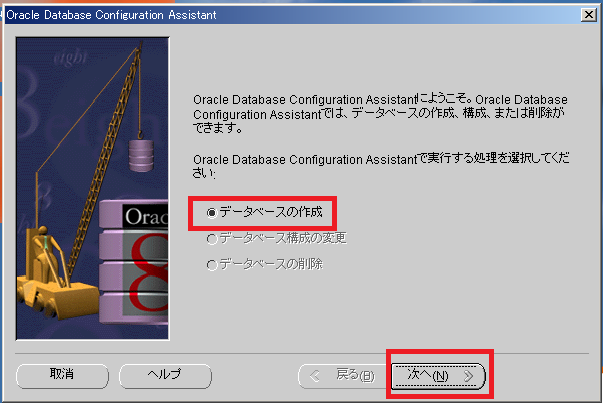Click the 取消 cancel button

(x=62, y=376)
